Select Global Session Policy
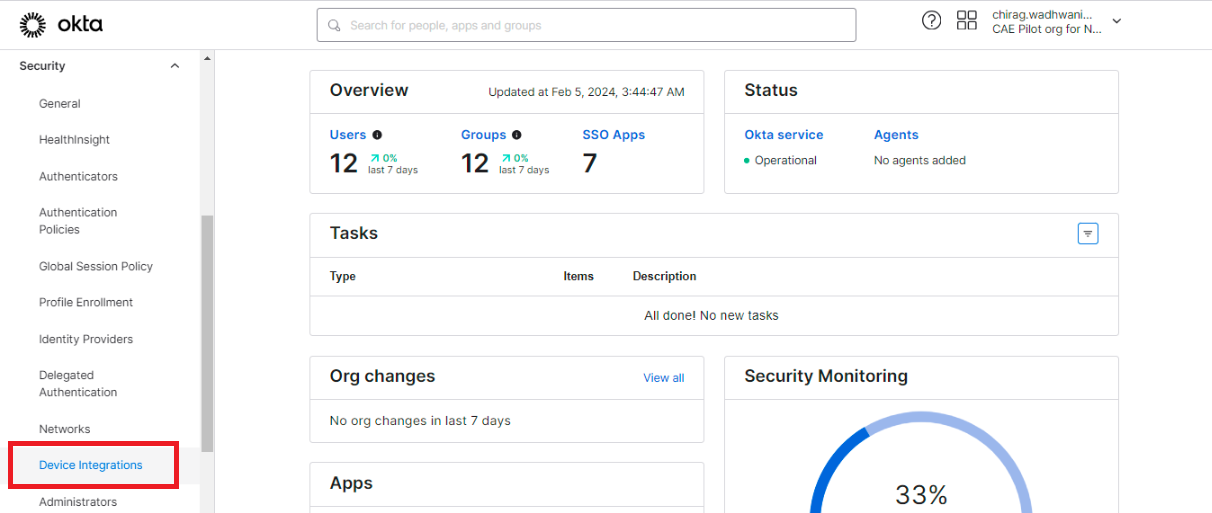This screenshot has height=513, width=1212. tap(96, 267)
